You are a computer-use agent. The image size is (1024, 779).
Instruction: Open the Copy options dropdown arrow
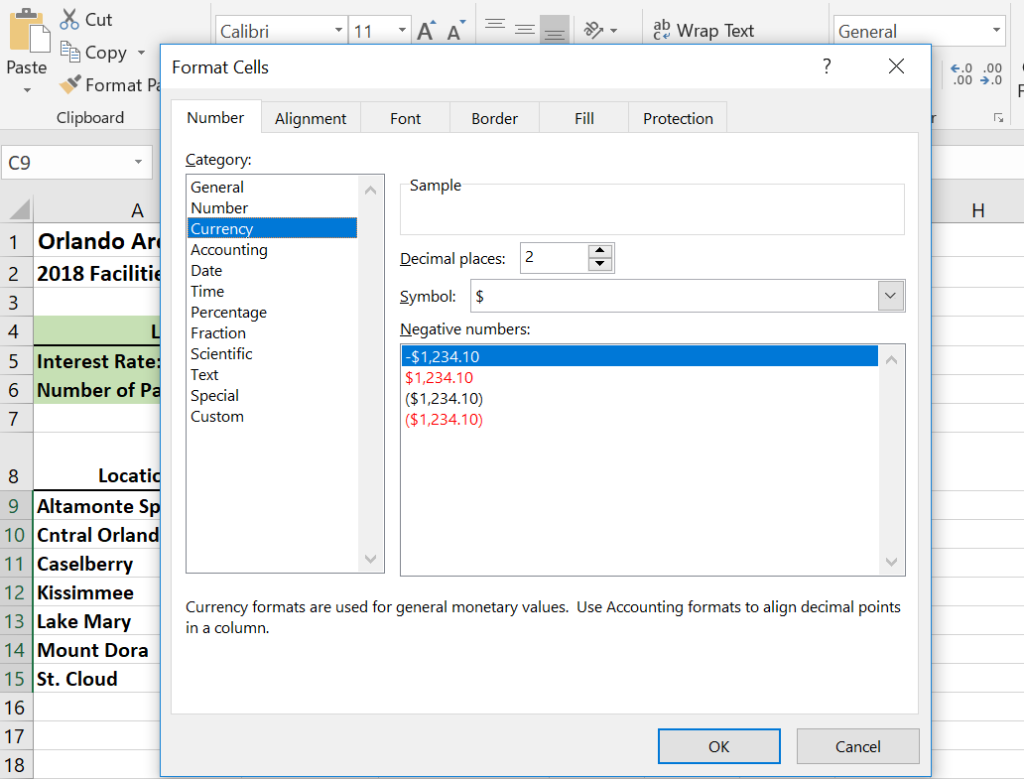141,52
